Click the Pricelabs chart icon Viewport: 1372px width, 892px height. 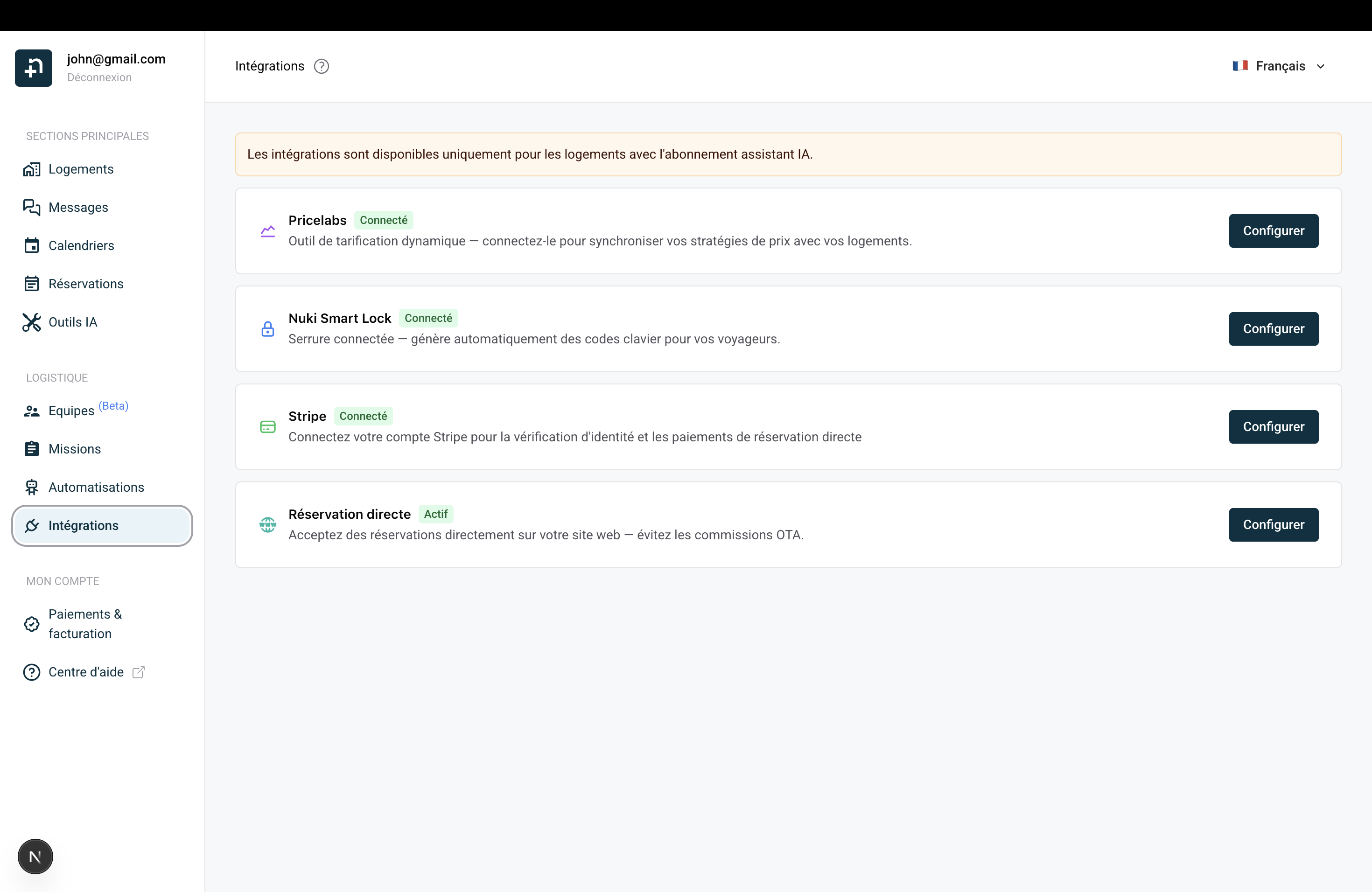[268, 231]
